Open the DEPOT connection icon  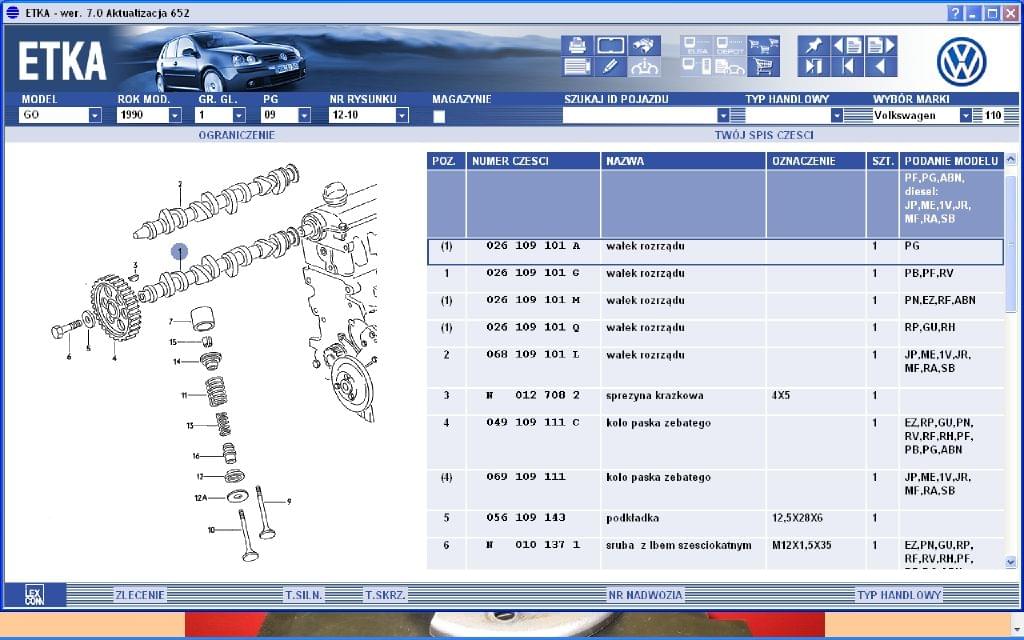[x=730, y=46]
